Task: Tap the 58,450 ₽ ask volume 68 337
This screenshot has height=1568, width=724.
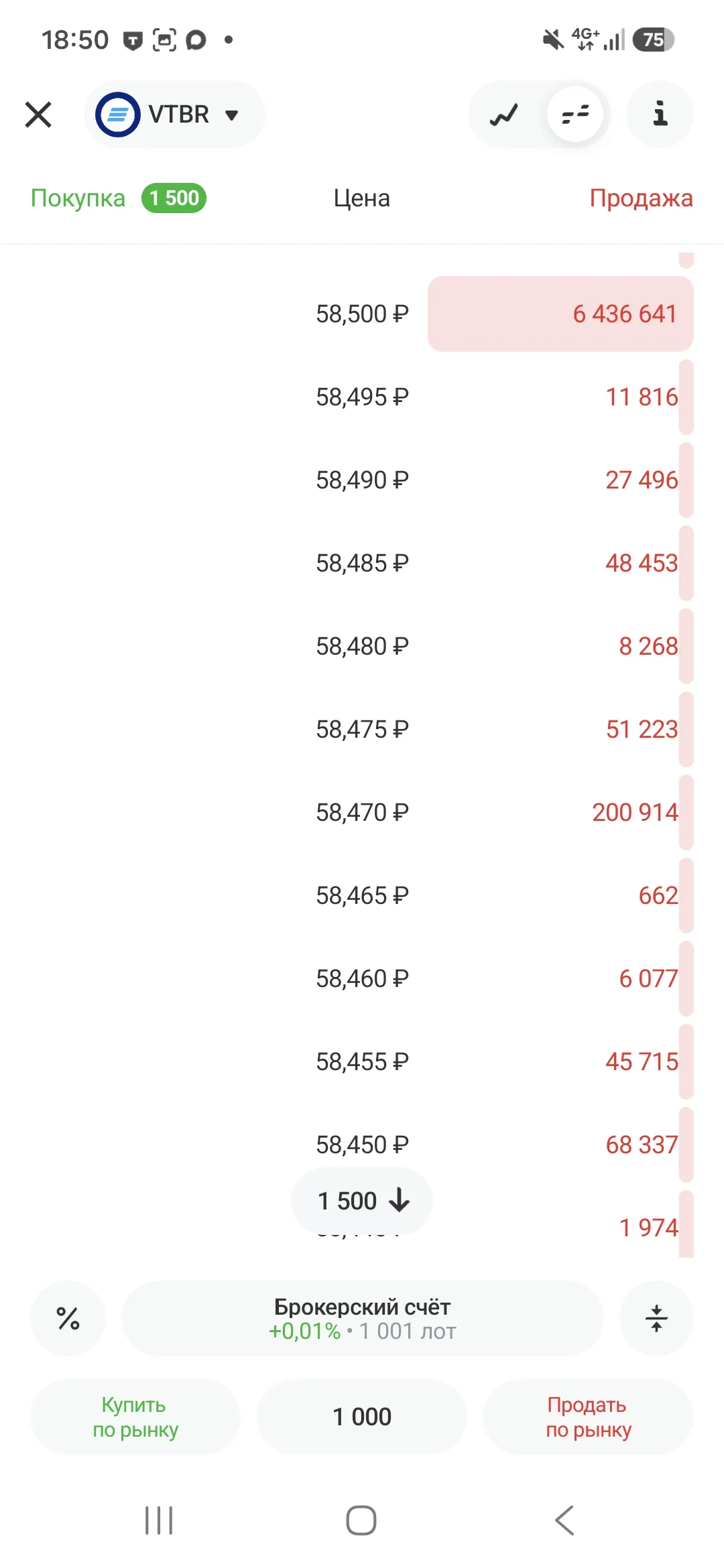Action: click(x=642, y=1145)
